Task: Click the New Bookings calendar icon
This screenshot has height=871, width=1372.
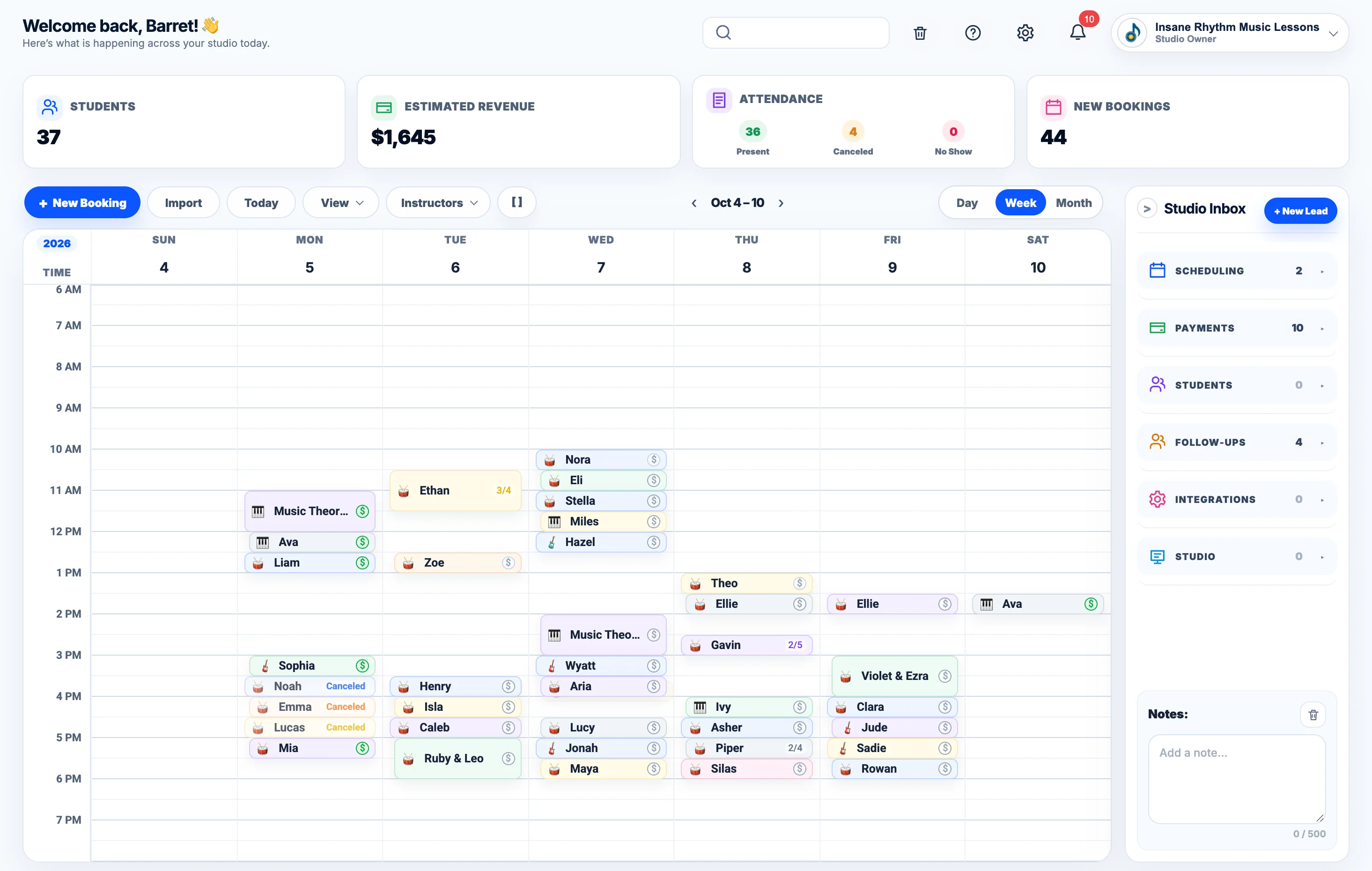Action: click(1053, 106)
